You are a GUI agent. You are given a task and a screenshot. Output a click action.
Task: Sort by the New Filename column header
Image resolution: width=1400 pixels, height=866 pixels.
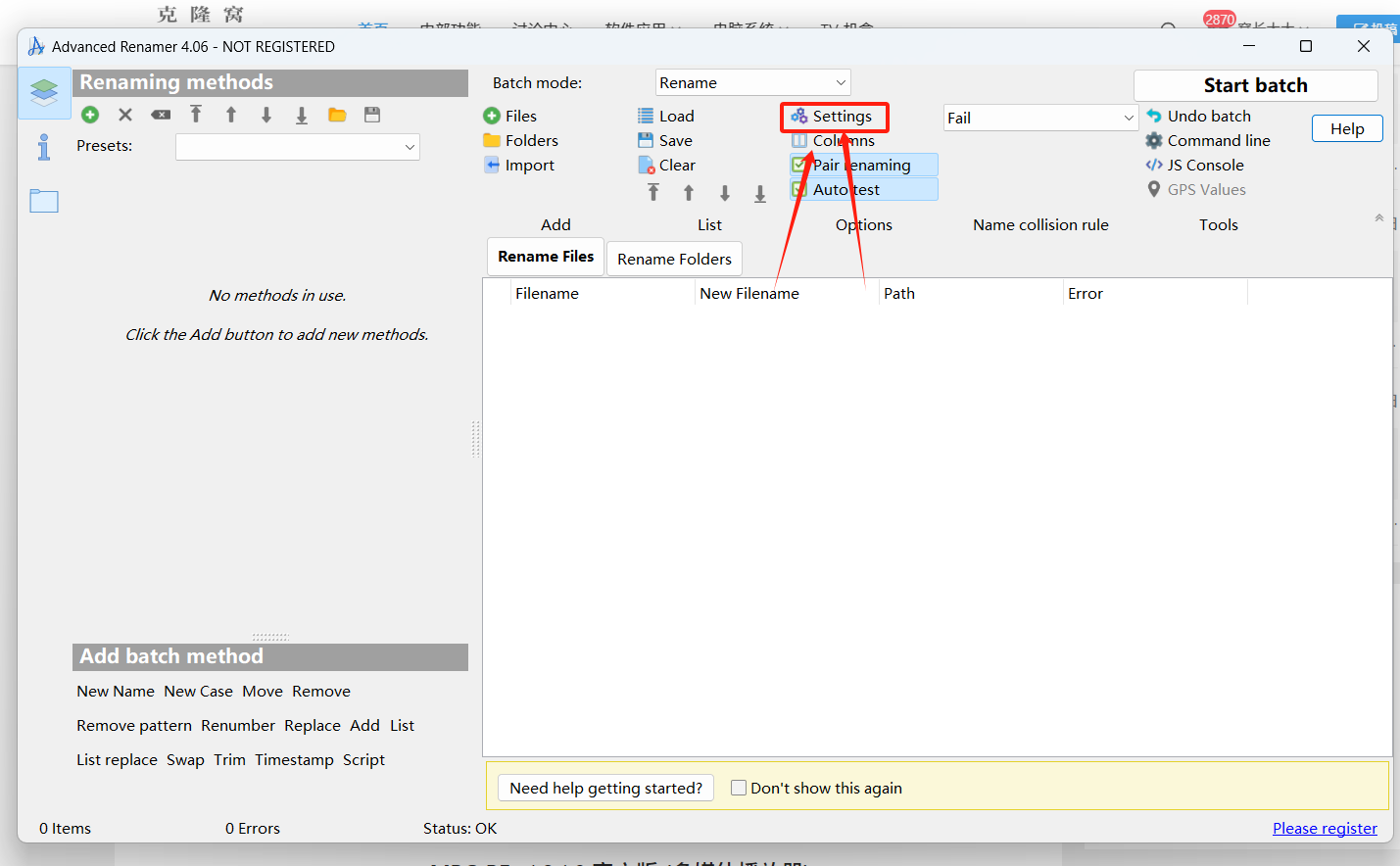pyautogui.click(x=787, y=293)
